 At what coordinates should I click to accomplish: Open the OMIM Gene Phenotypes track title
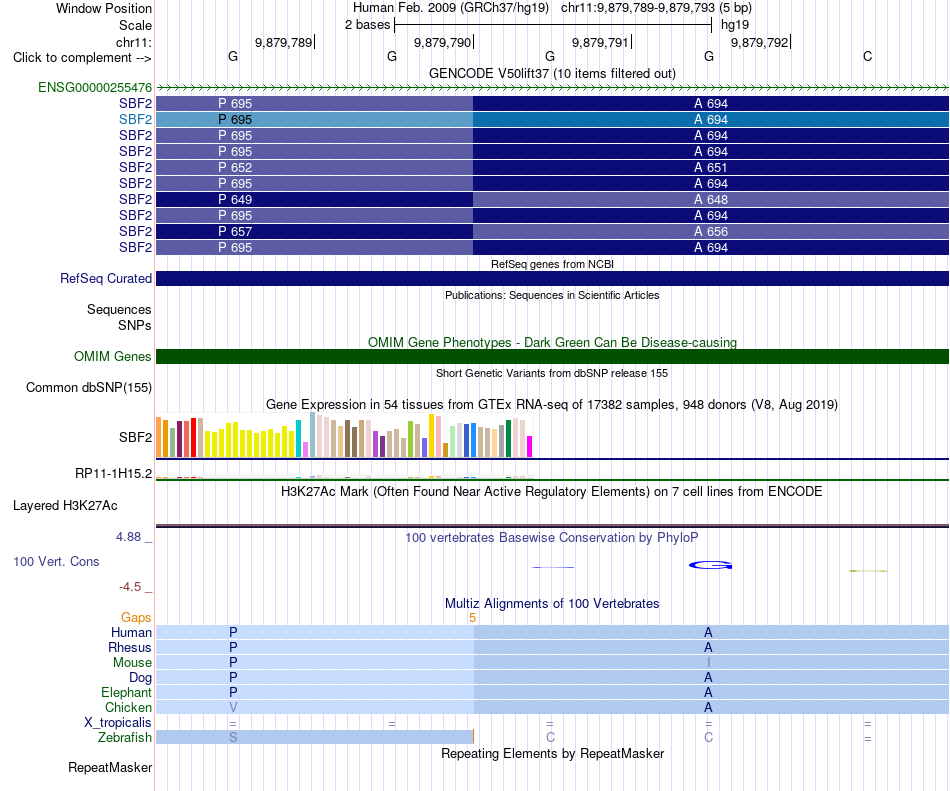pyautogui.click(x=552, y=342)
